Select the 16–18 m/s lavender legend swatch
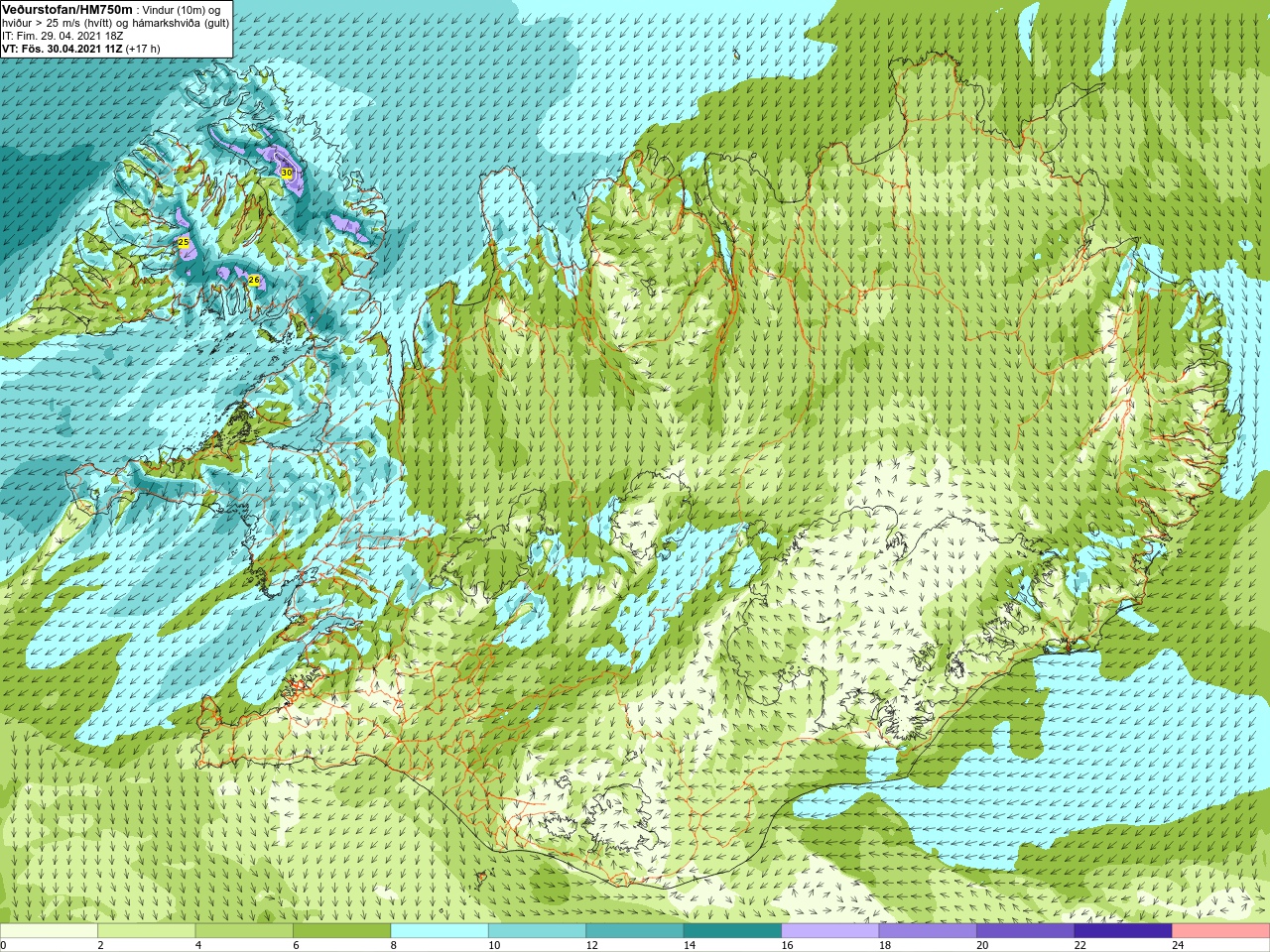 click(x=830, y=931)
